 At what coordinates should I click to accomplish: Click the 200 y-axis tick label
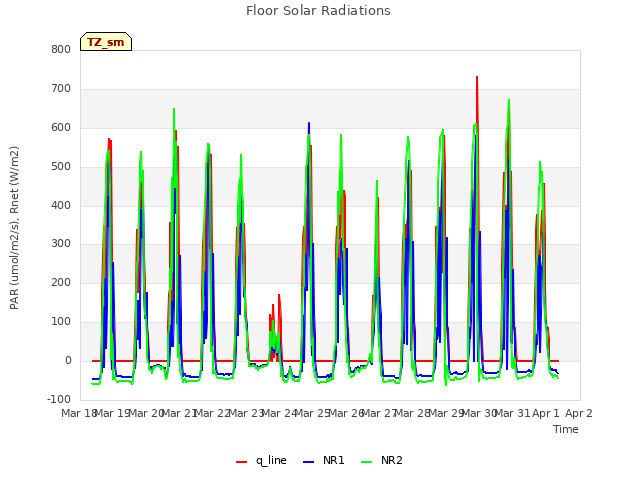click(61, 282)
